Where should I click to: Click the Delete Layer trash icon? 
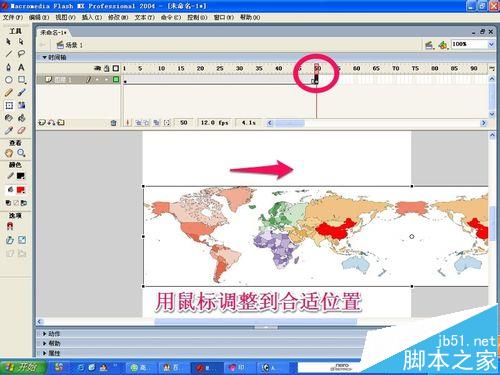click(113, 123)
